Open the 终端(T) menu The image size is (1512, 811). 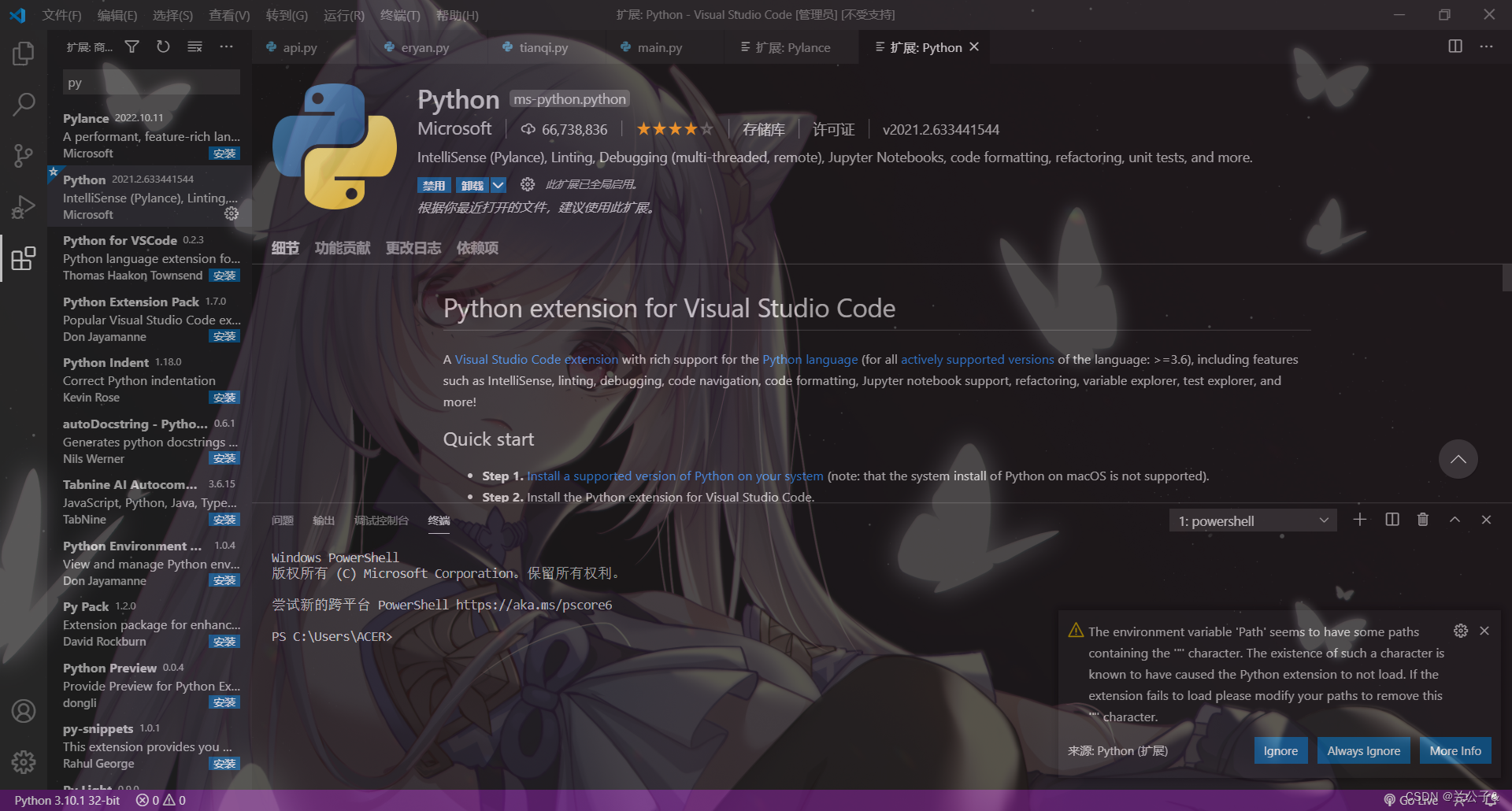click(400, 15)
